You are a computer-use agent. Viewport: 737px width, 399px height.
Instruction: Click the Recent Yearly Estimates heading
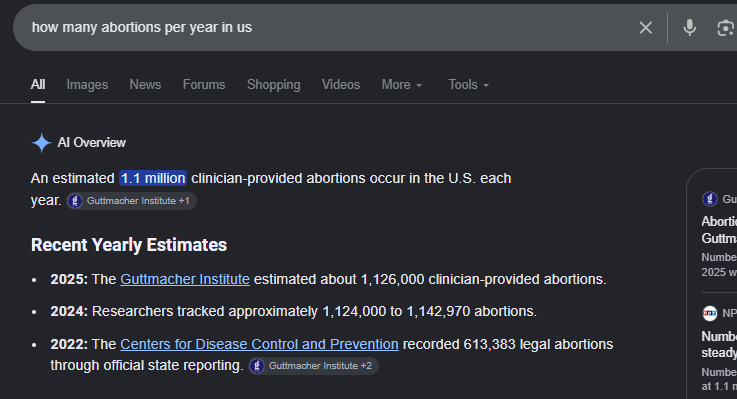pyautogui.click(x=129, y=245)
